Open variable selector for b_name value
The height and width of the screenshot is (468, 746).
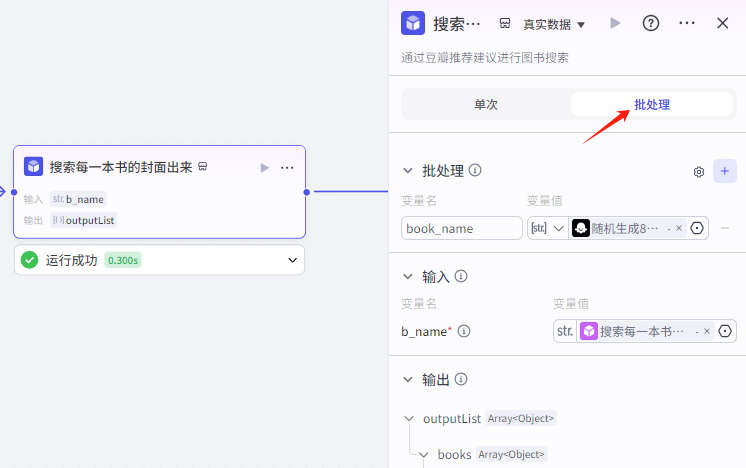[725, 331]
